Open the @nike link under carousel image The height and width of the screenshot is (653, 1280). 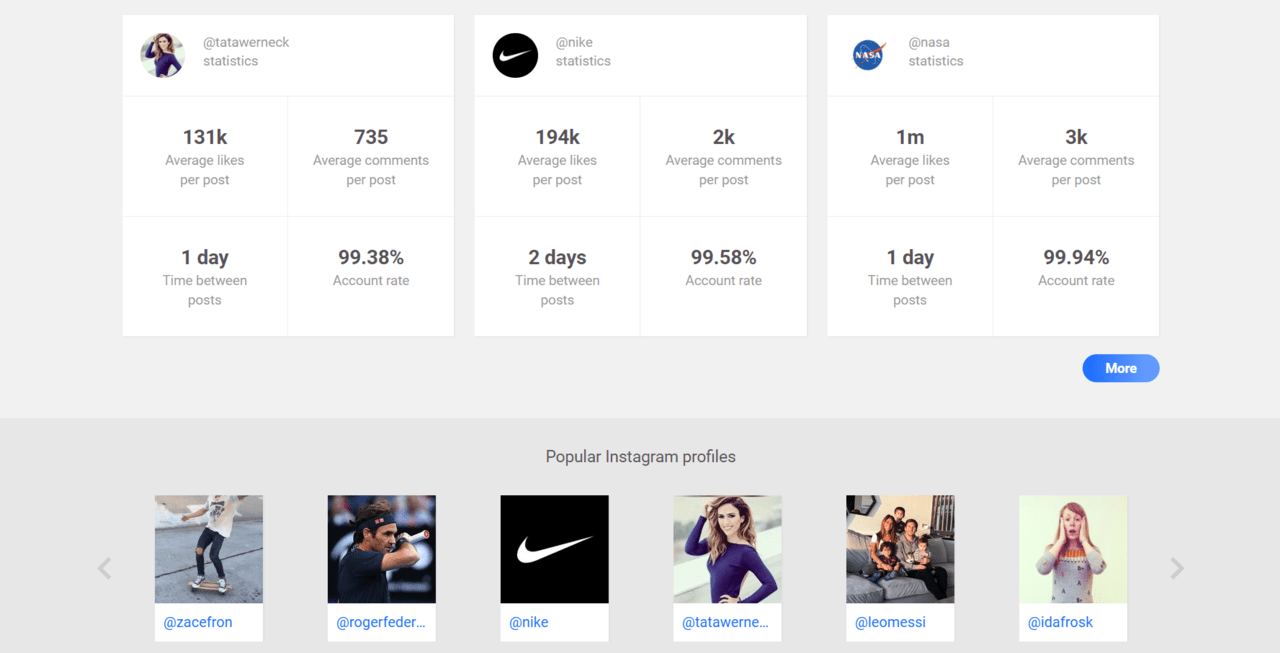click(x=529, y=622)
